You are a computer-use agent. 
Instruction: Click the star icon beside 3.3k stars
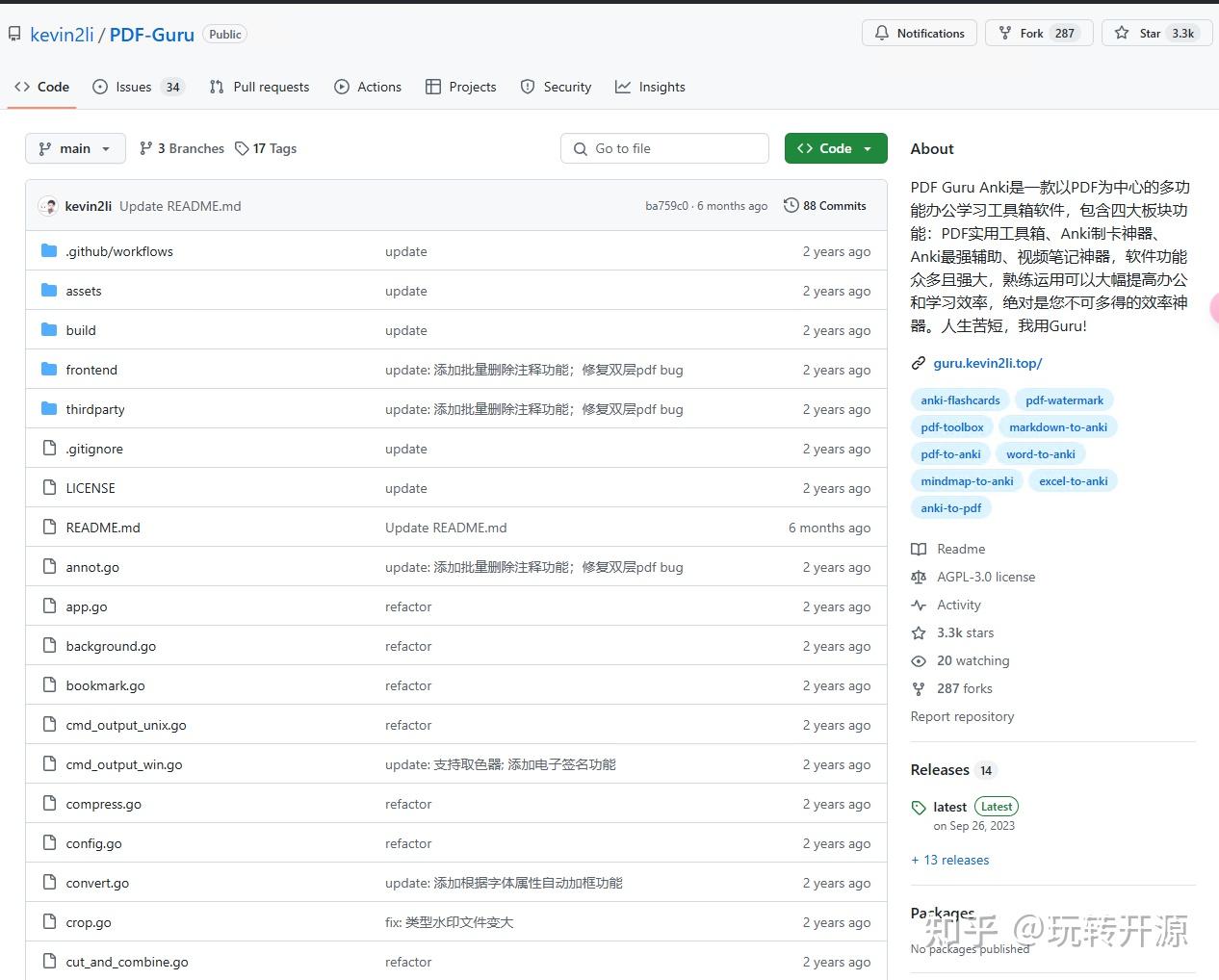point(919,632)
